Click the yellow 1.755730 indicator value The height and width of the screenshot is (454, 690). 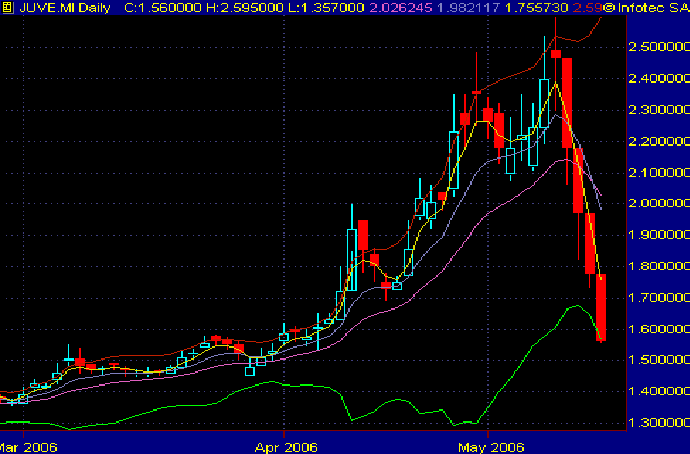pyautogui.click(x=536, y=7)
